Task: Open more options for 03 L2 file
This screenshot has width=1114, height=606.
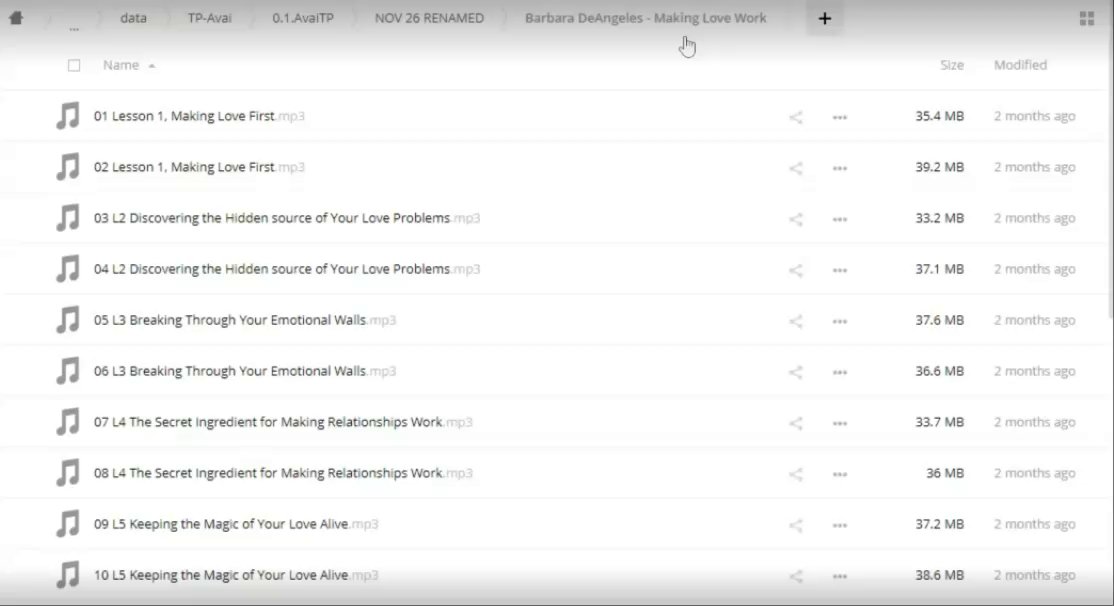Action: tap(840, 219)
